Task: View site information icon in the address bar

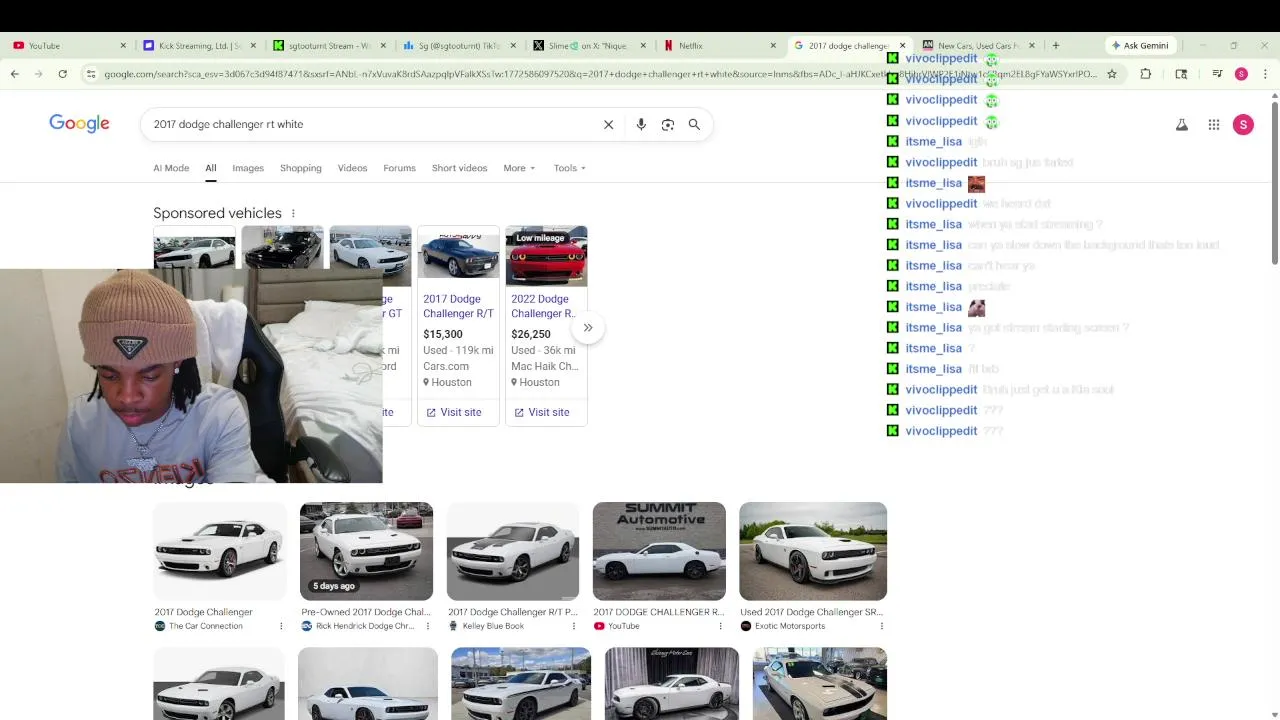Action: click(91, 74)
